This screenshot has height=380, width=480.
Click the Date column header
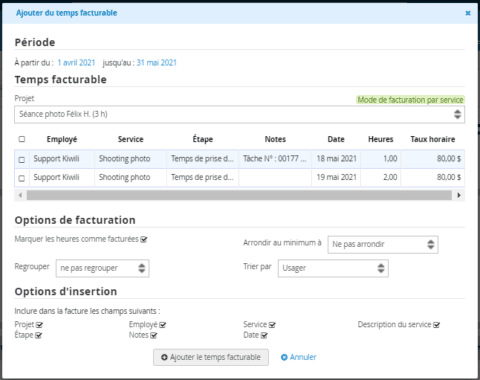[x=336, y=139]
